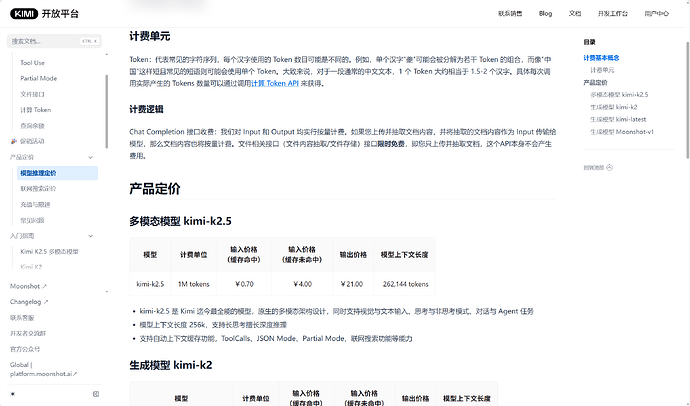Collapse the sidebar using the panel icon

coord(96,394)
